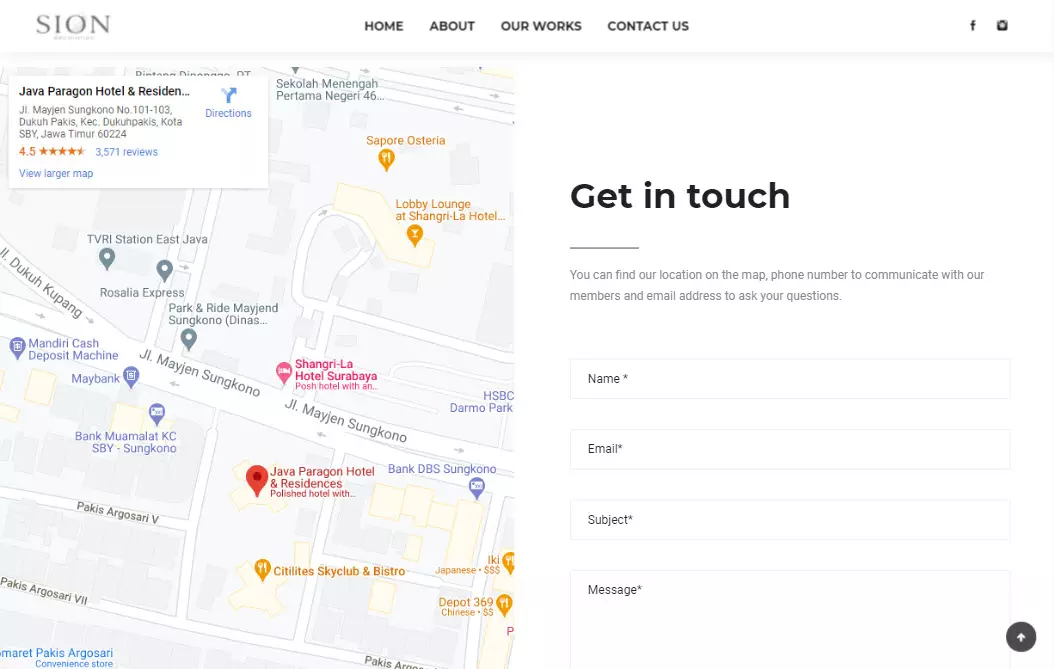This screenshot has height=669, width=1054.
Task: Click the Pakis Argosari VII street label
Action: coord(44,591)
